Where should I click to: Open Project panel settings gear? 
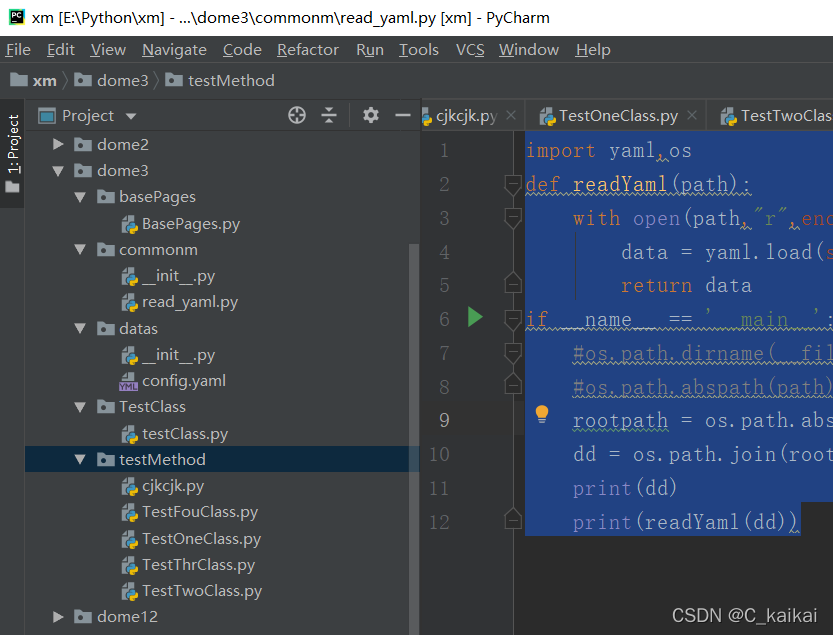(370, 115)
